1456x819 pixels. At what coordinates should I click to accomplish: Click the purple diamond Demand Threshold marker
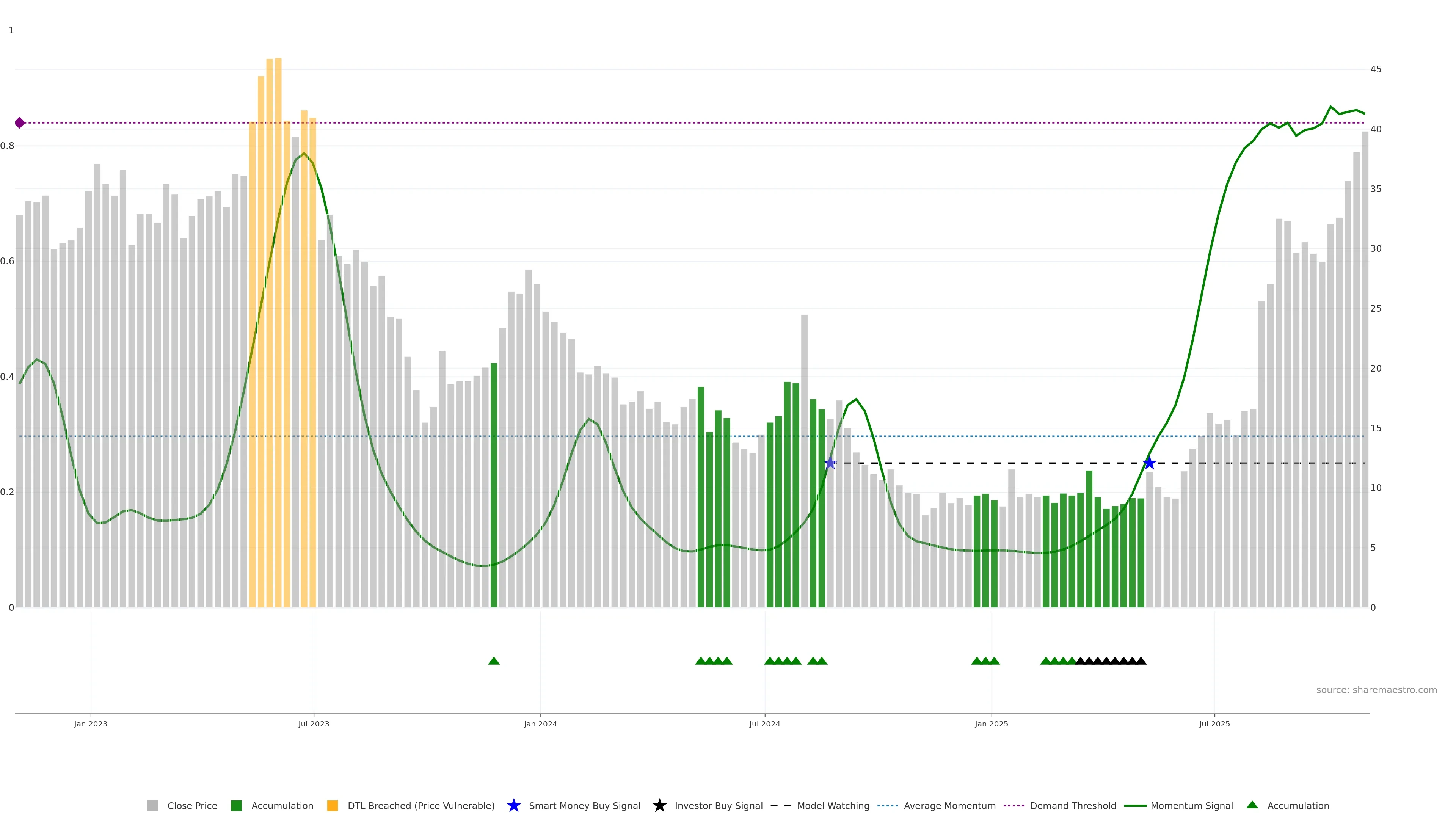pyautogui.click(x=20, y=122)
